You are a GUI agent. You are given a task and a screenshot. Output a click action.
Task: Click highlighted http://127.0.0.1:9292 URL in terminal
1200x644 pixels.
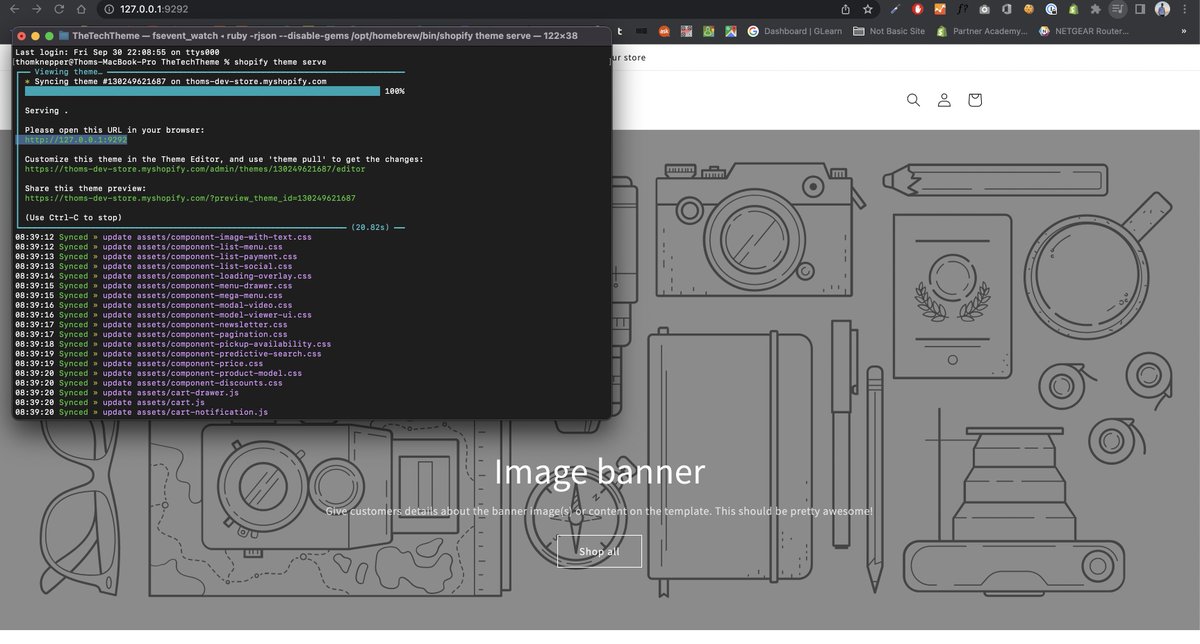[x=76, y=140]
